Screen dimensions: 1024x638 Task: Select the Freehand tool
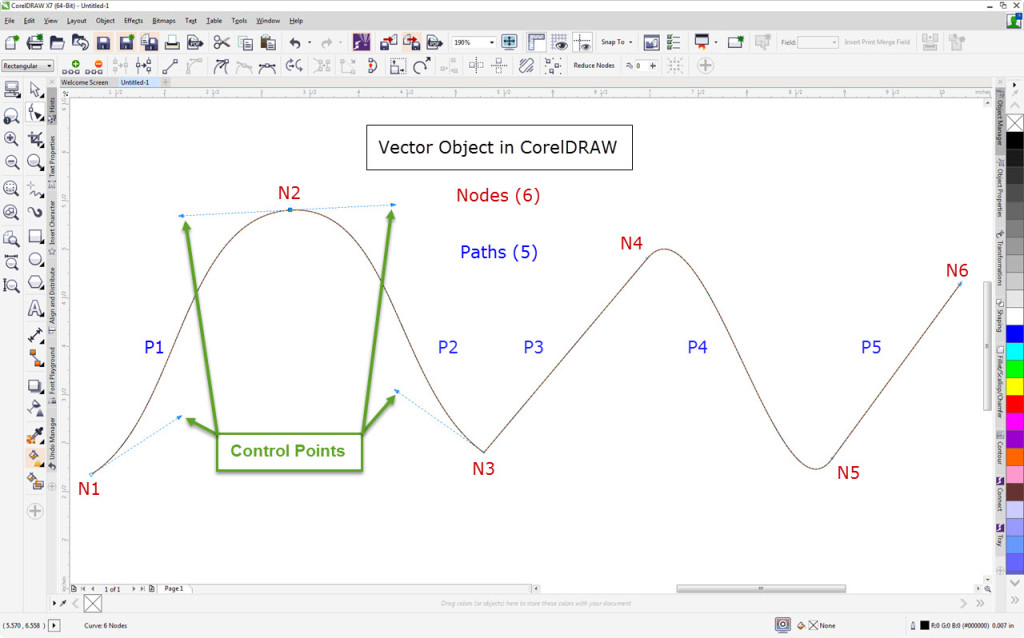click(35, 189)
